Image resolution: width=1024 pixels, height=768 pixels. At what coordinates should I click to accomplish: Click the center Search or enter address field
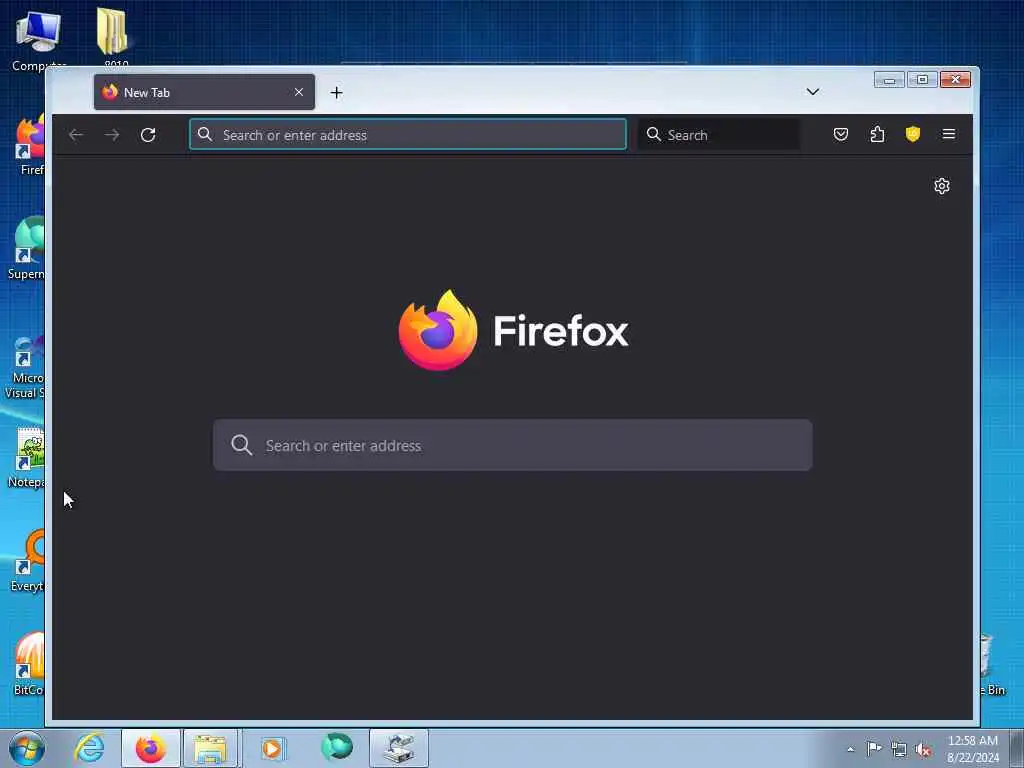tap(513, 445)
